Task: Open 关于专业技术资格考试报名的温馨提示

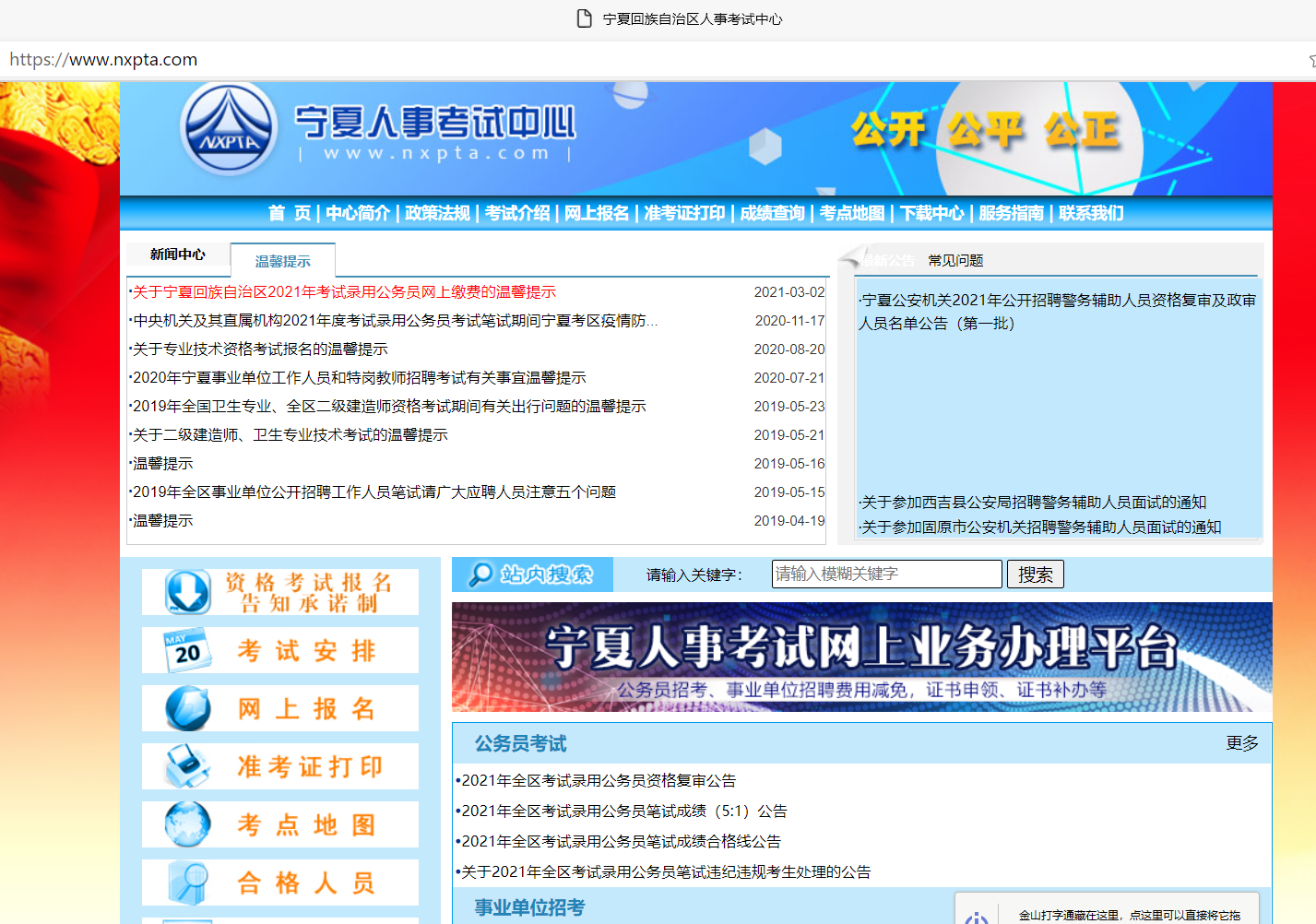Action: (x=260, y=349)
